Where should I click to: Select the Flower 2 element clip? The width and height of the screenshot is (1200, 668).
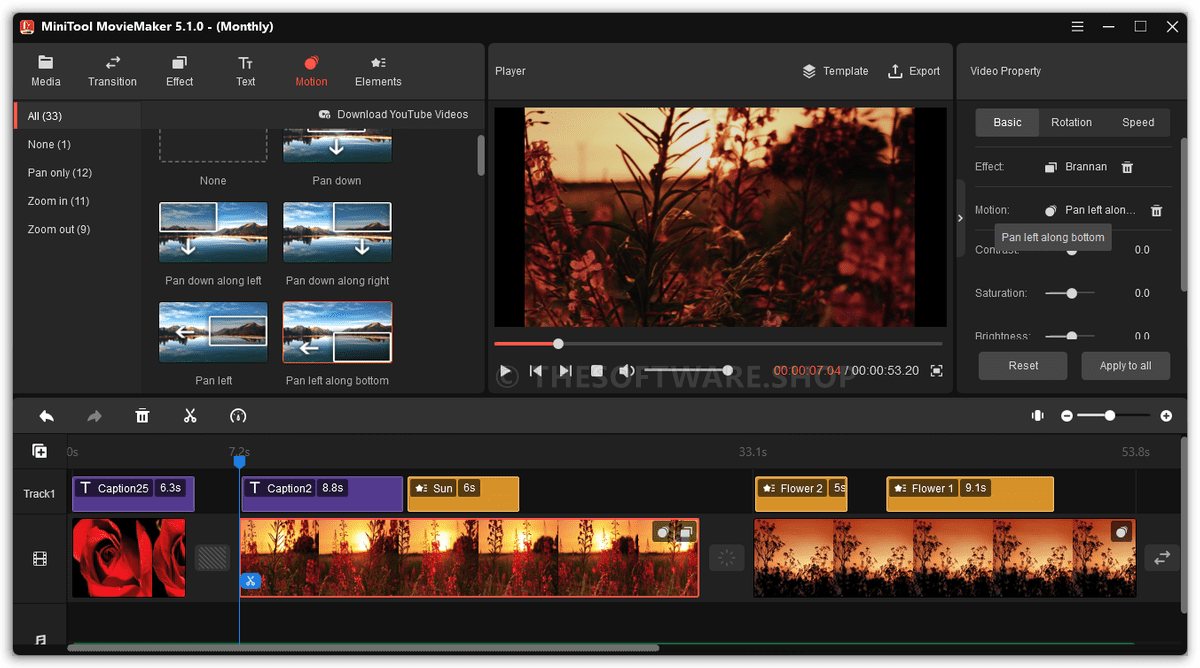[x=801, y=494]
